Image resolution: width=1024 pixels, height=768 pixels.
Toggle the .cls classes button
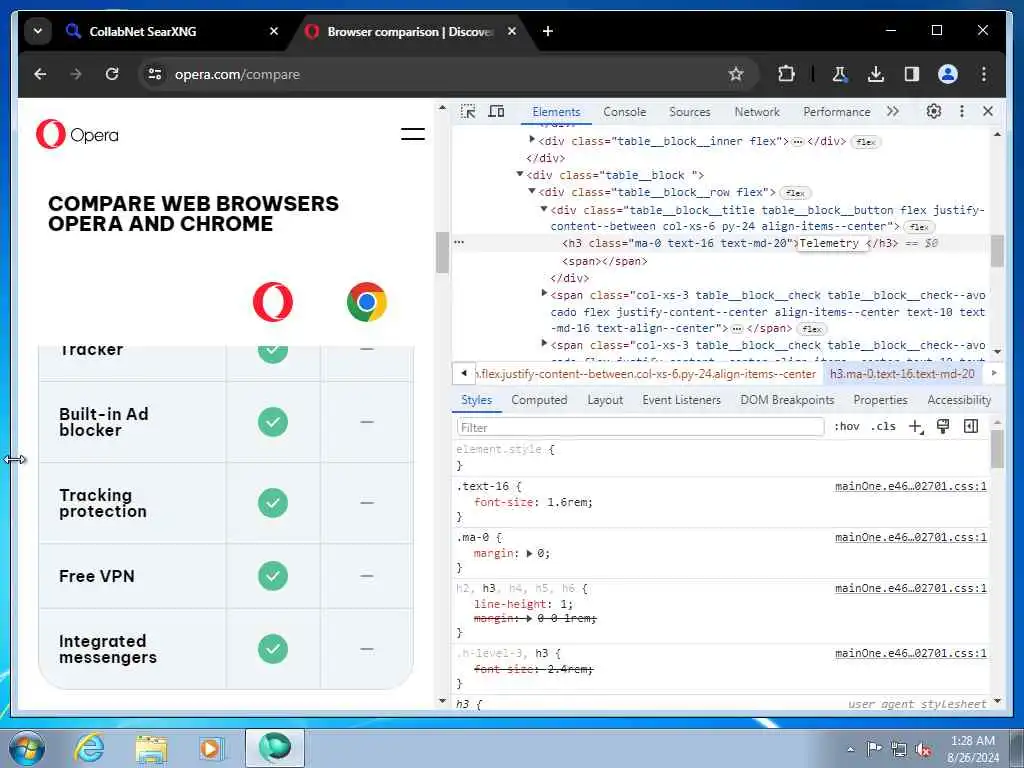point(883,426)
